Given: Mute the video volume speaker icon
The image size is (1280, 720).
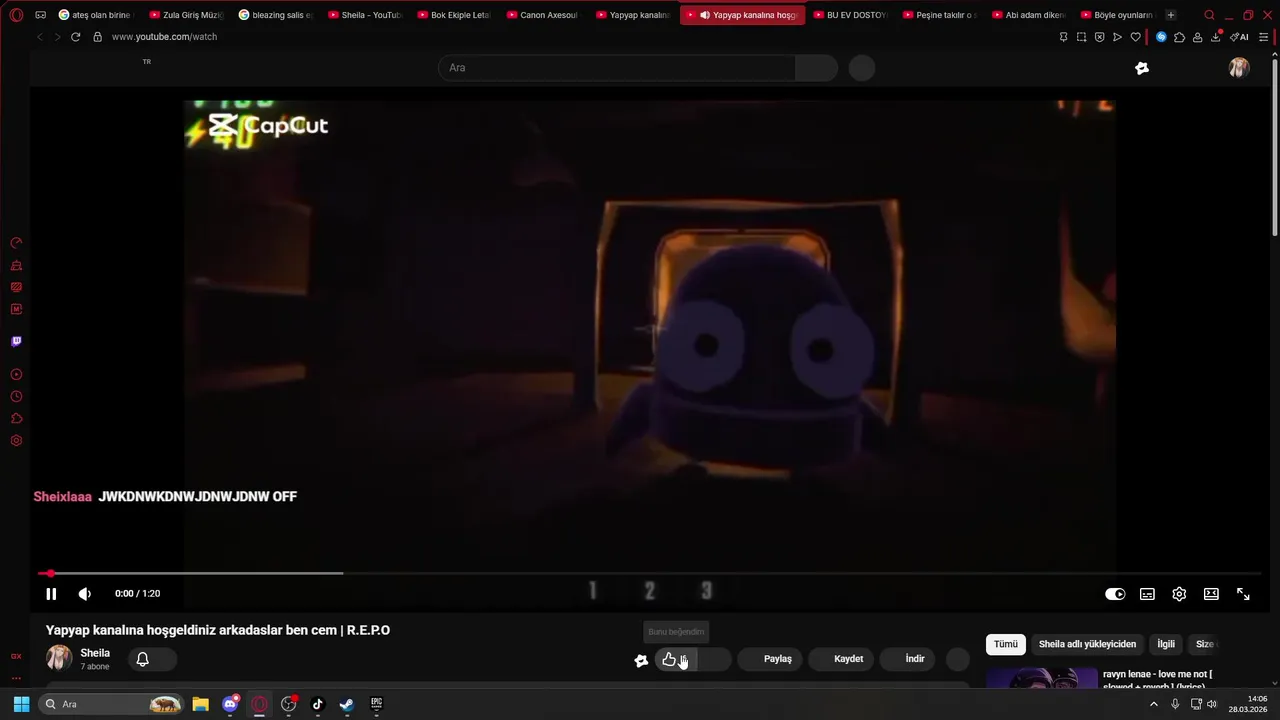Looking at the screenshot, I should pos(85,594).
